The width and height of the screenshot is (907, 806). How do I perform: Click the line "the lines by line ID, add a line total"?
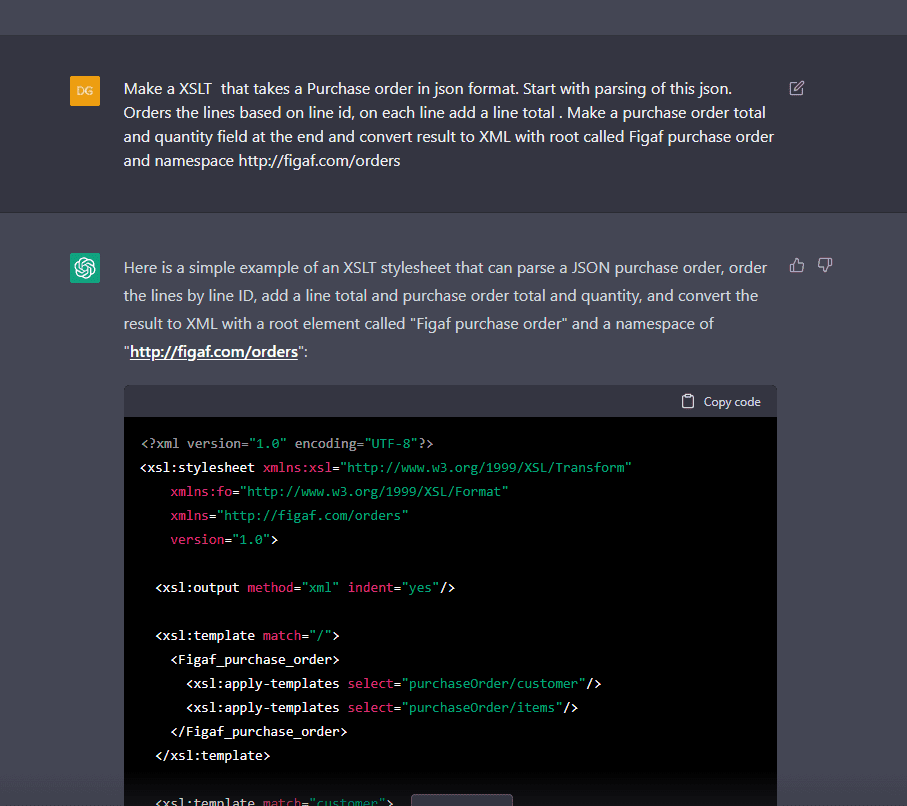[x=441, y=296]
